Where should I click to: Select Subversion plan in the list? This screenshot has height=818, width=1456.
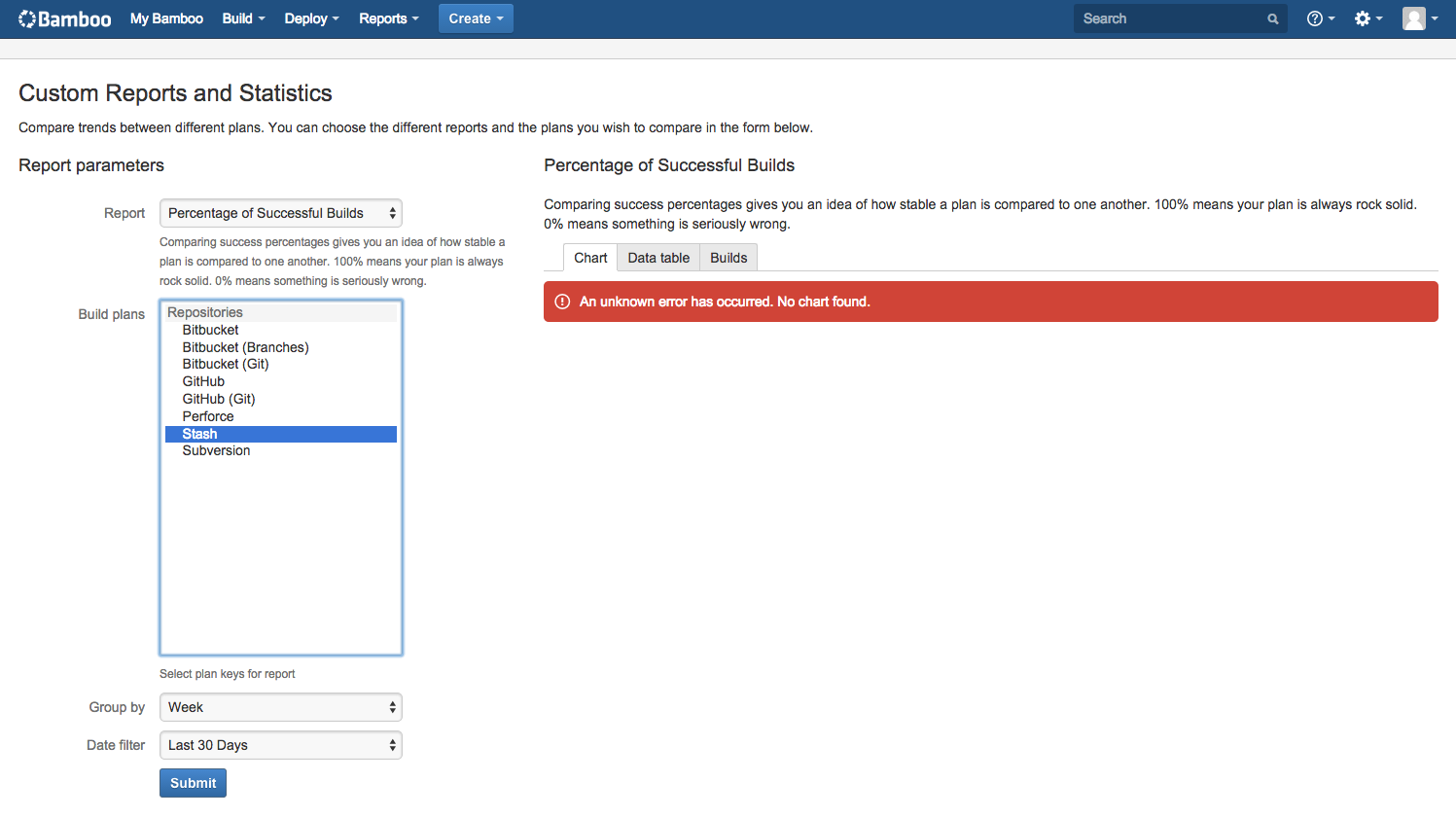(281, 450)
